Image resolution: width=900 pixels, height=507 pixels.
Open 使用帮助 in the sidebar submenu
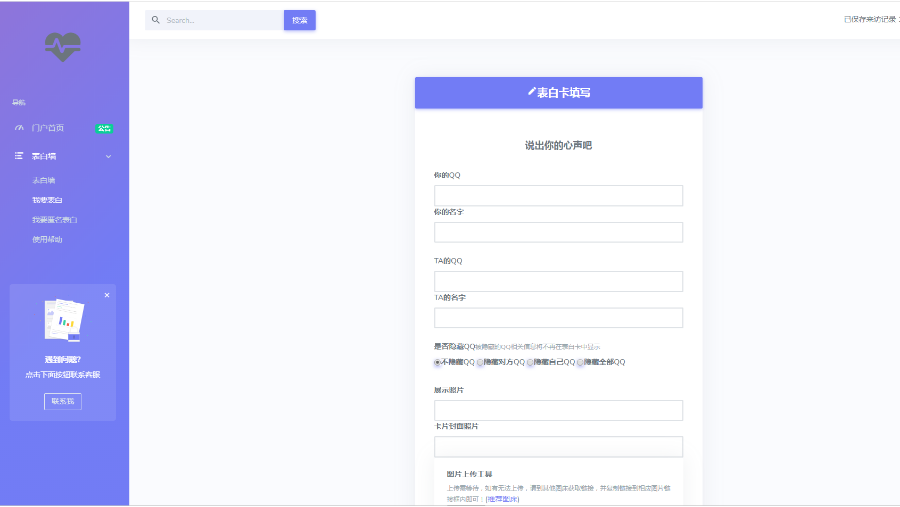tap(47, 239)
